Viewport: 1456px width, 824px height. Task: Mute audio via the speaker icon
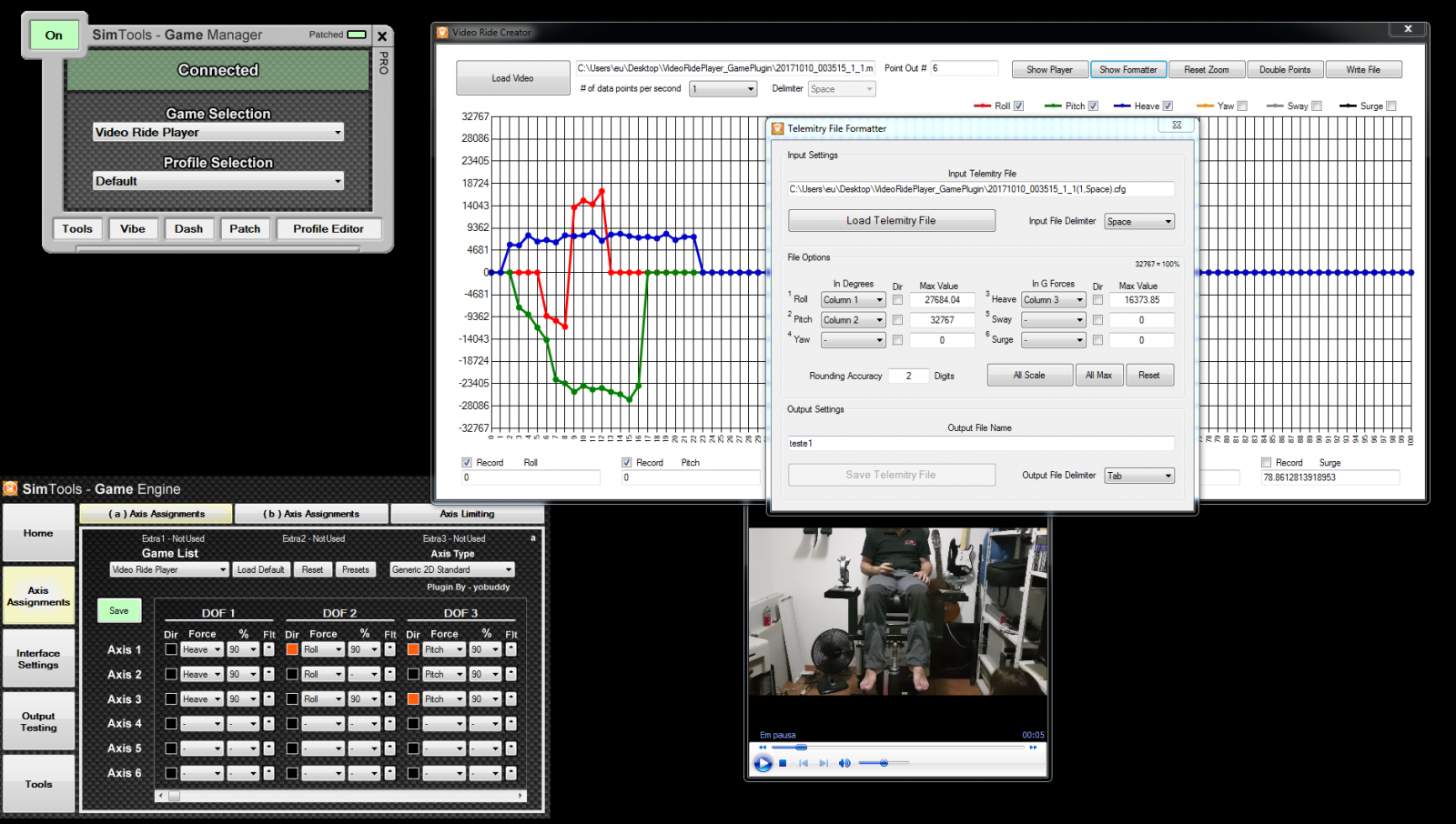844,763
